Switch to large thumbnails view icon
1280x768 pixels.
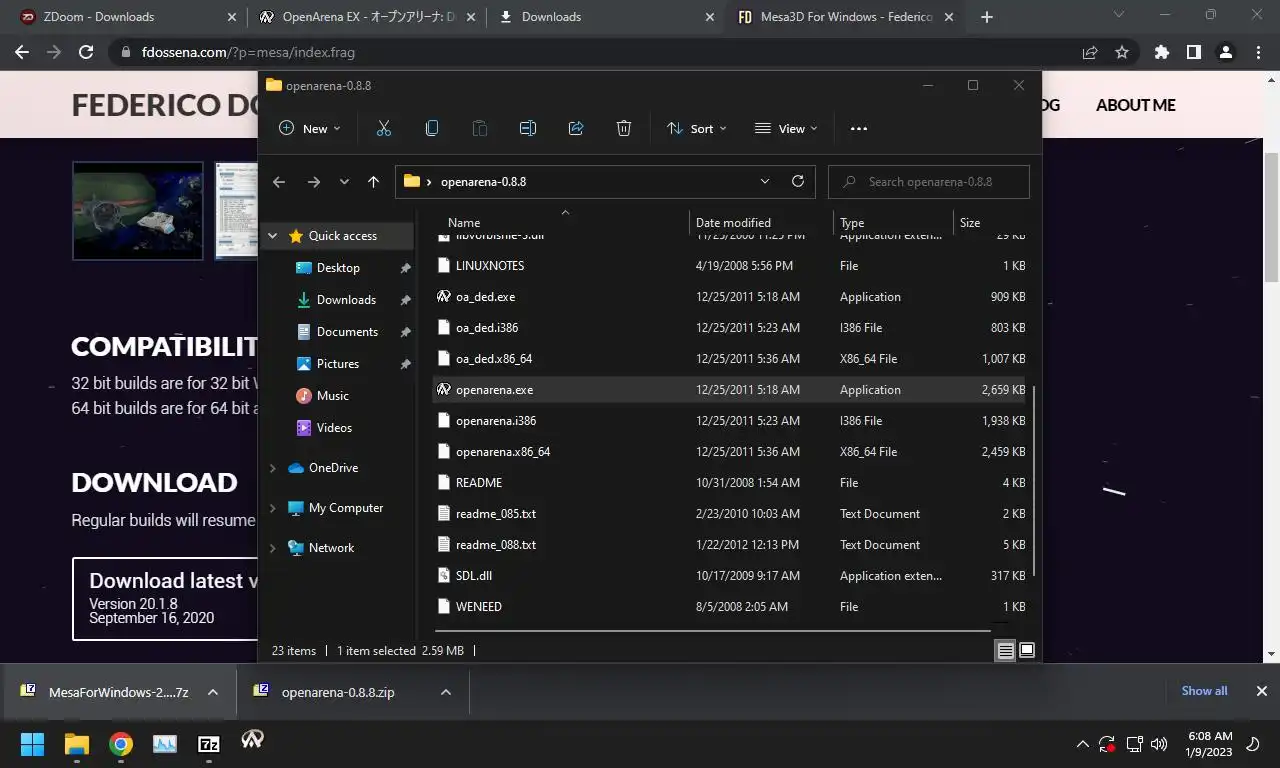(1026, 650)
